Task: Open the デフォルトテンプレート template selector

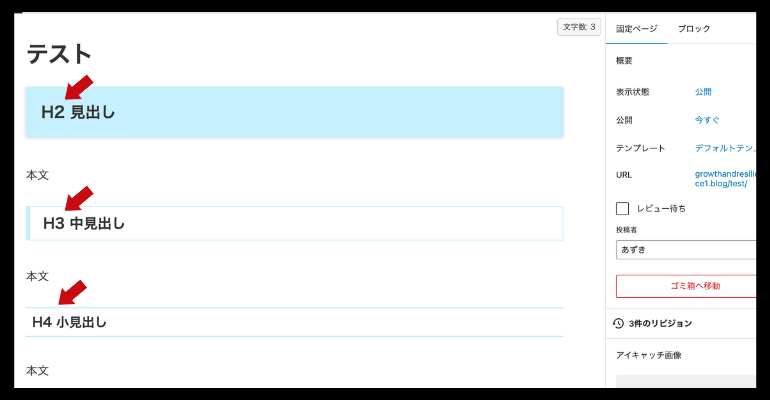Action: [x=725, y=148]
